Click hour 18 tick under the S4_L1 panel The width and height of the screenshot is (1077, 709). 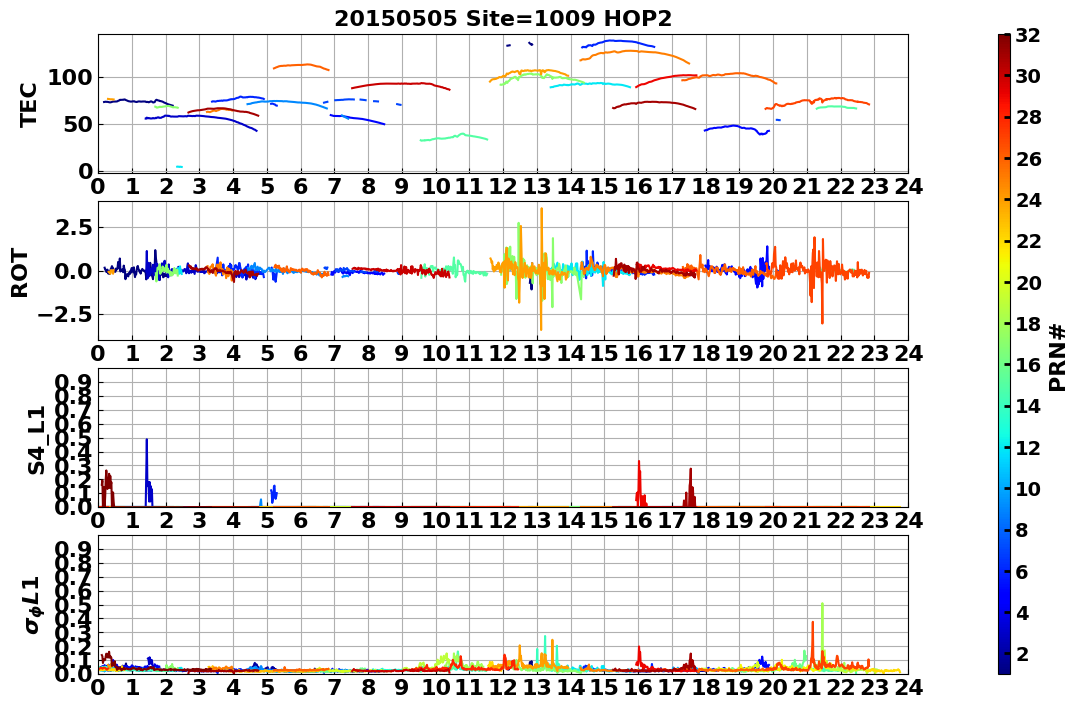click(x=705, y=521)
